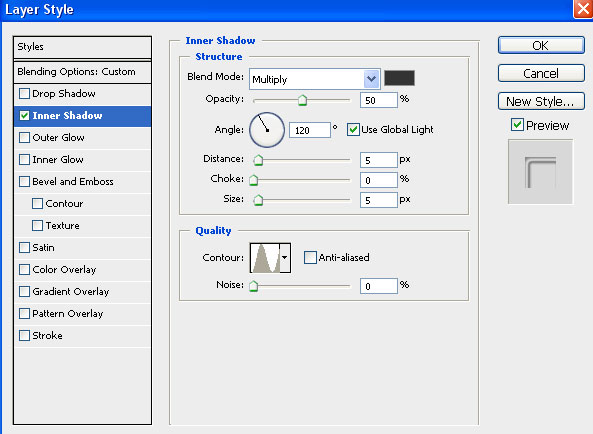
Task: Enable the Outer Glow checkbox
Action: (25, 137)
